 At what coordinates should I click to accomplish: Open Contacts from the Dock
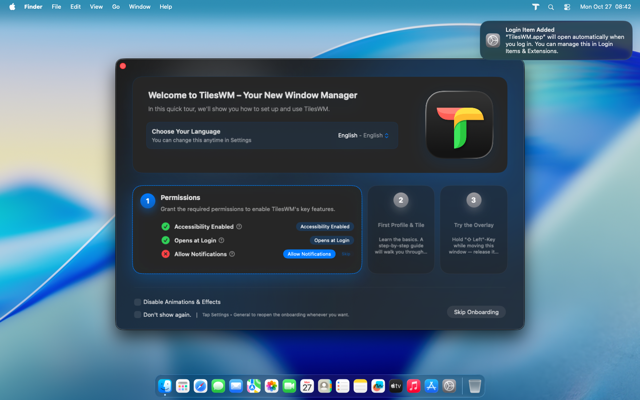tap(324, 386)
